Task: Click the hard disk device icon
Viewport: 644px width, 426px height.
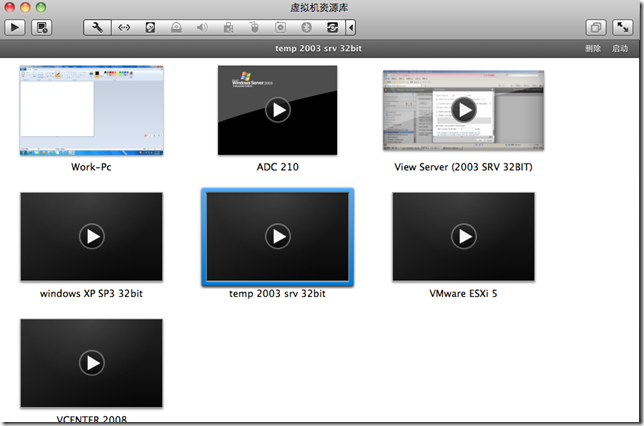Action: click(x=150, y=28)
